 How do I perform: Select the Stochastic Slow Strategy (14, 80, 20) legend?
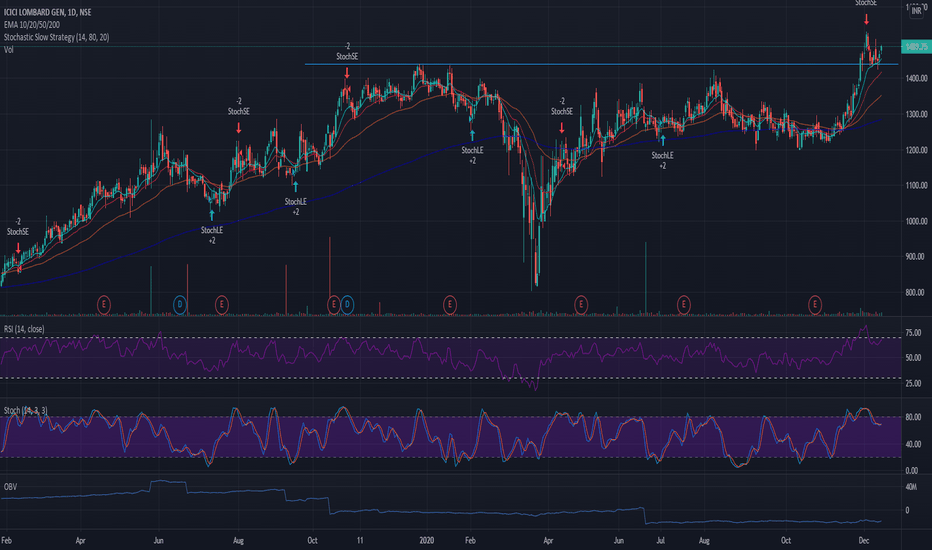pyautogui.click(x=56, y=37)
